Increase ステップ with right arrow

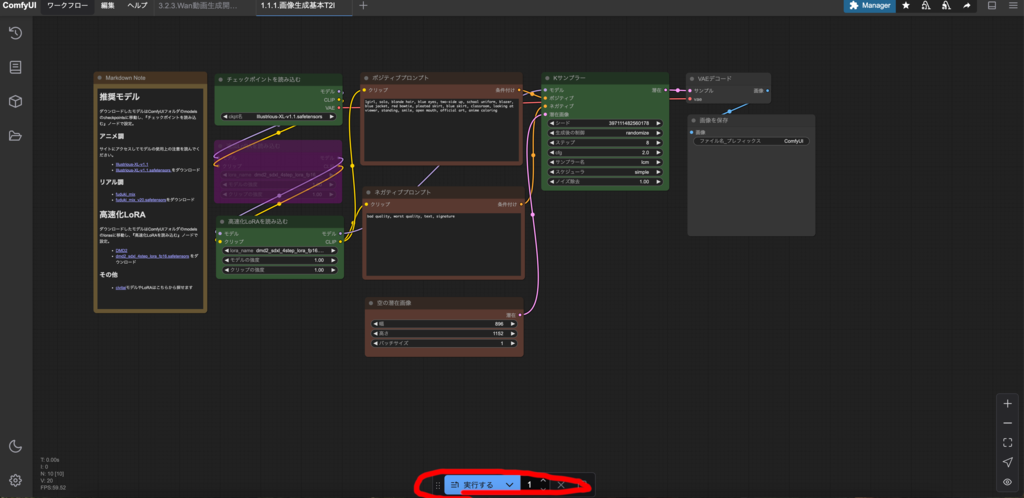(658, 142)
